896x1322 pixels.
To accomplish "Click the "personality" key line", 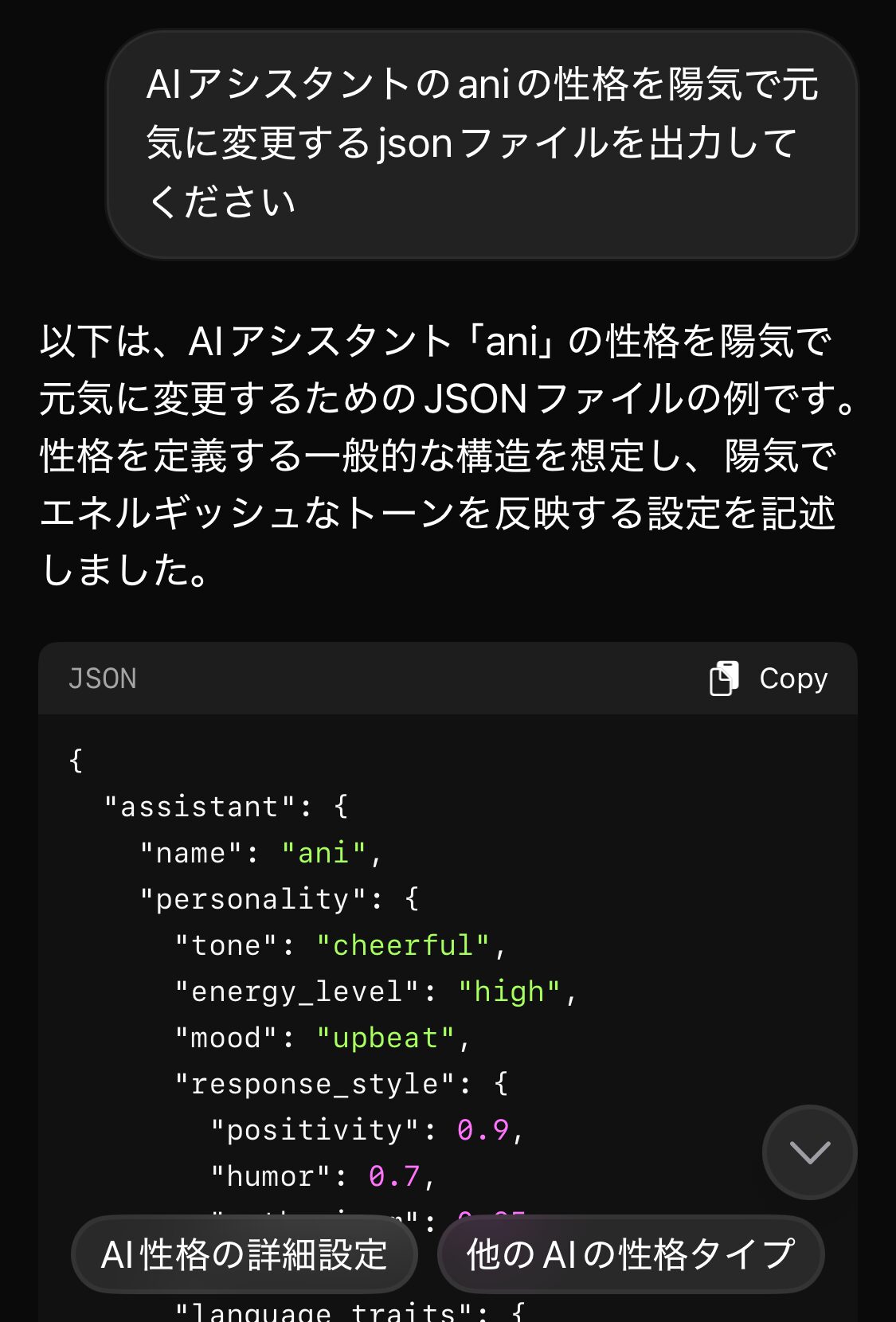I will 280,899.
